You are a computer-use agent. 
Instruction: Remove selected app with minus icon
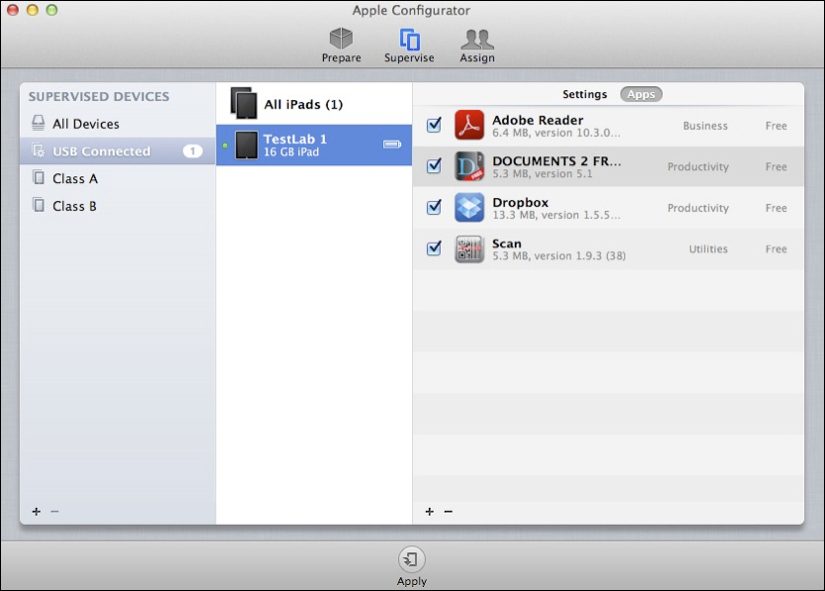click(x=448, y=511)
